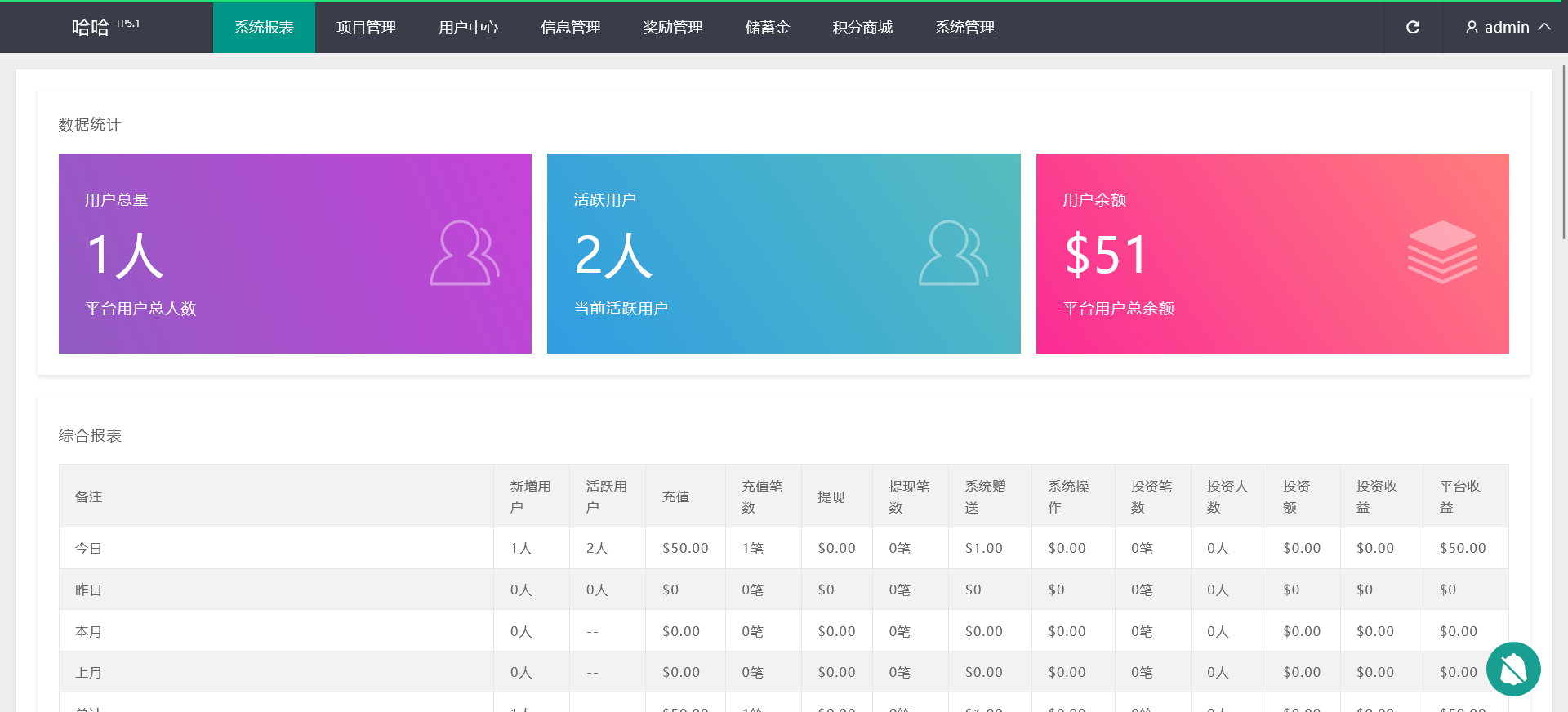Click the blue 活跃用户 statistics card
The image size is (1568, 712).
coord(783,253)
